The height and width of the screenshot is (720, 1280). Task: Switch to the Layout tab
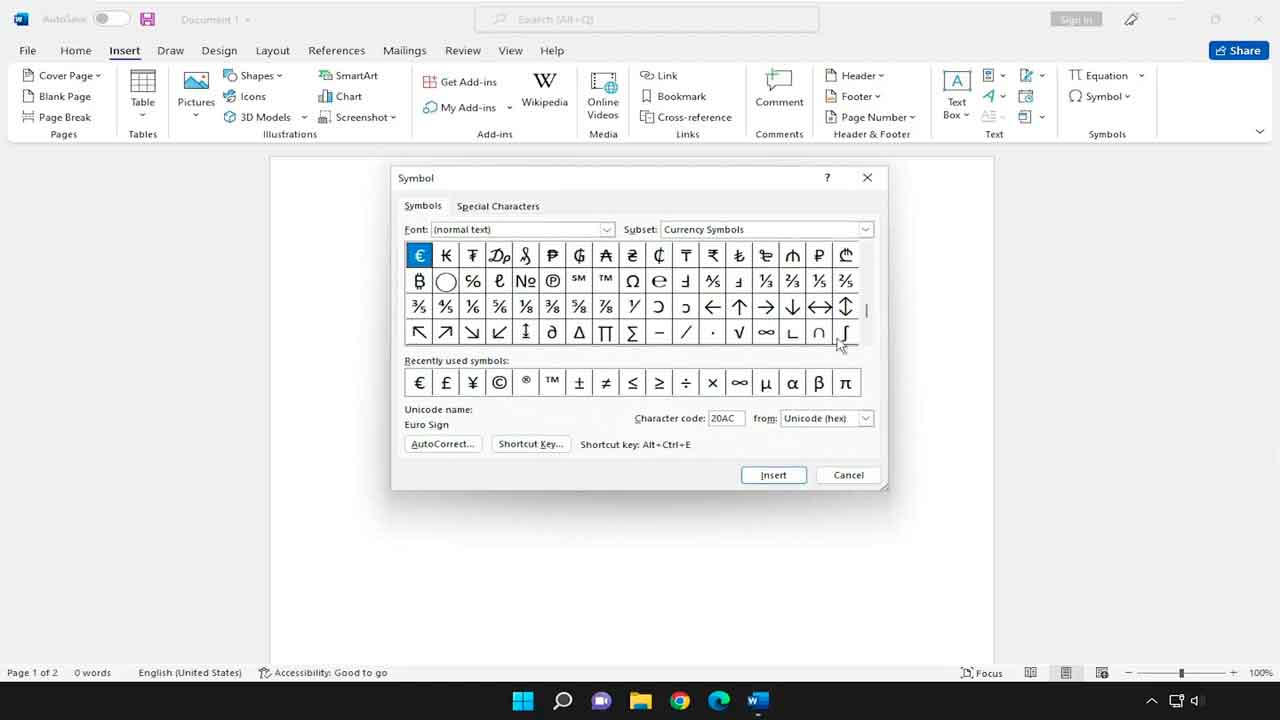click(x=272, y=50)
